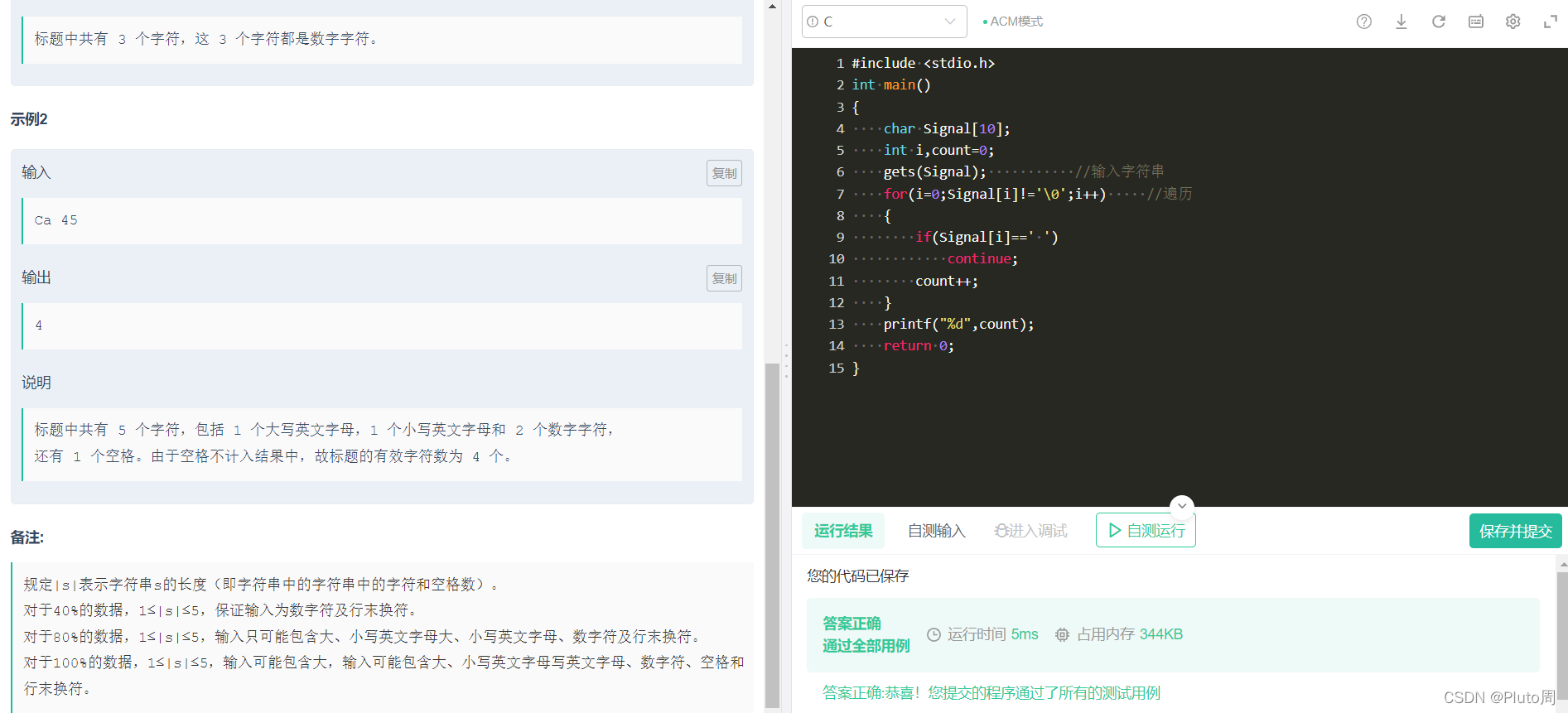
Task: Switch to the 自测输入 tab
Action: tap(937, 531)
